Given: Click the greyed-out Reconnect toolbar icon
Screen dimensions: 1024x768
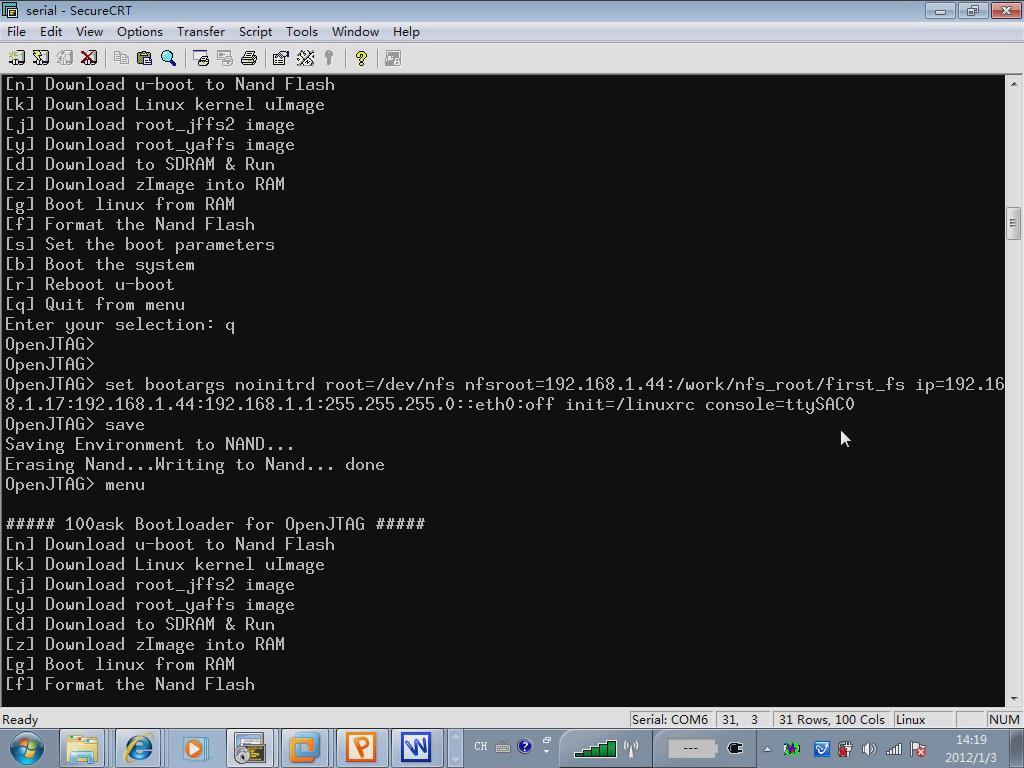Looking at the screenshot, I should click(65, 59).
